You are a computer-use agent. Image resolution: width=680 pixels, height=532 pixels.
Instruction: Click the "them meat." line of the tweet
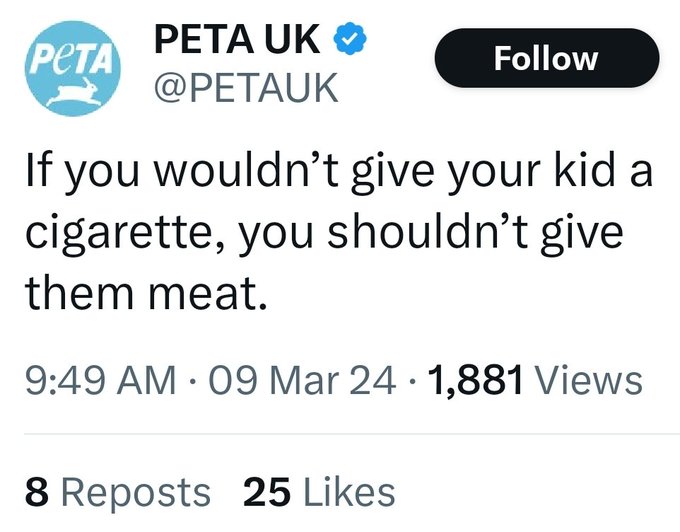pos(145,292)
